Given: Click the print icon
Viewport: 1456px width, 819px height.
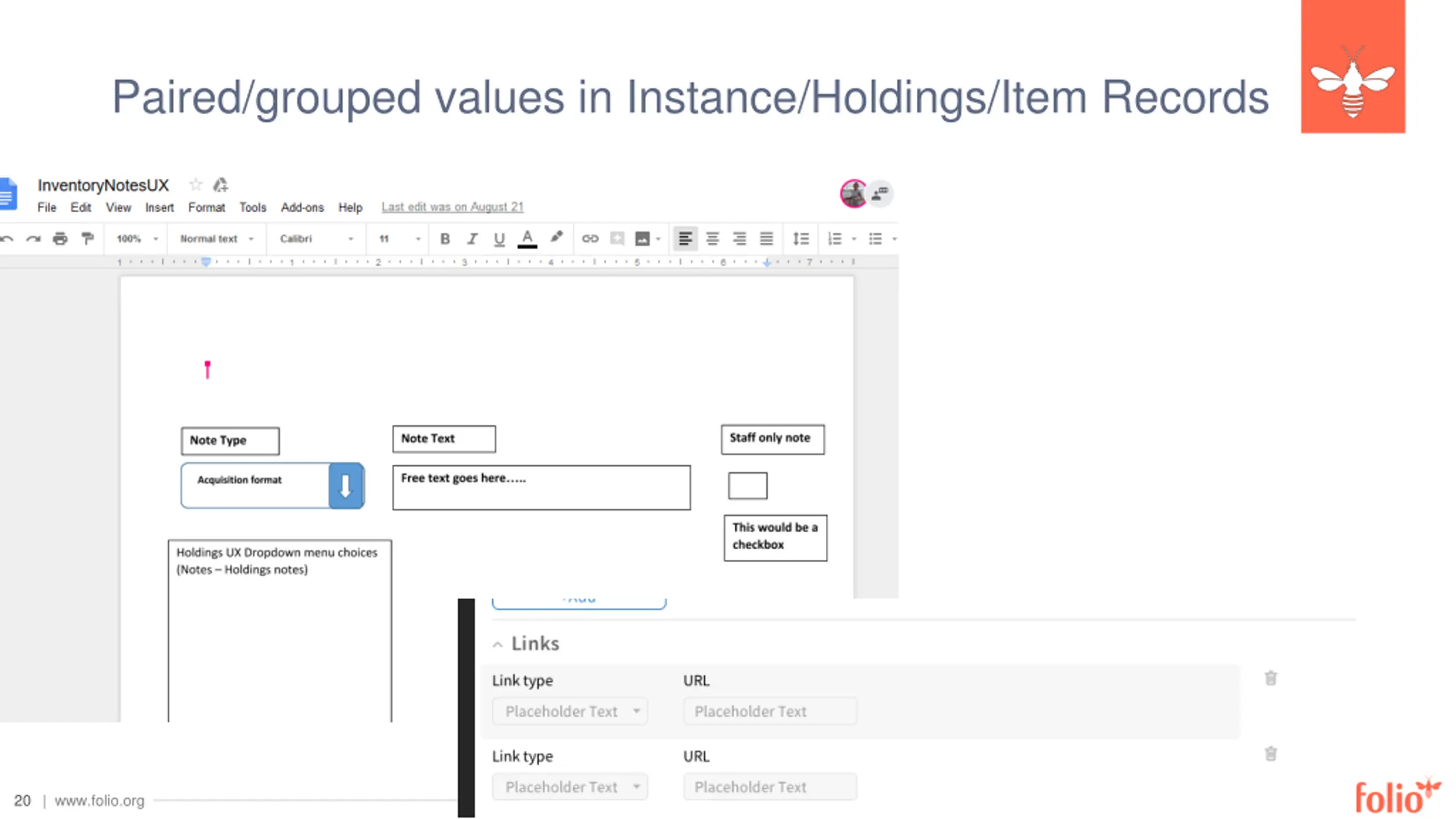Looking at the screenshot, I should click(x=60, y=239).
